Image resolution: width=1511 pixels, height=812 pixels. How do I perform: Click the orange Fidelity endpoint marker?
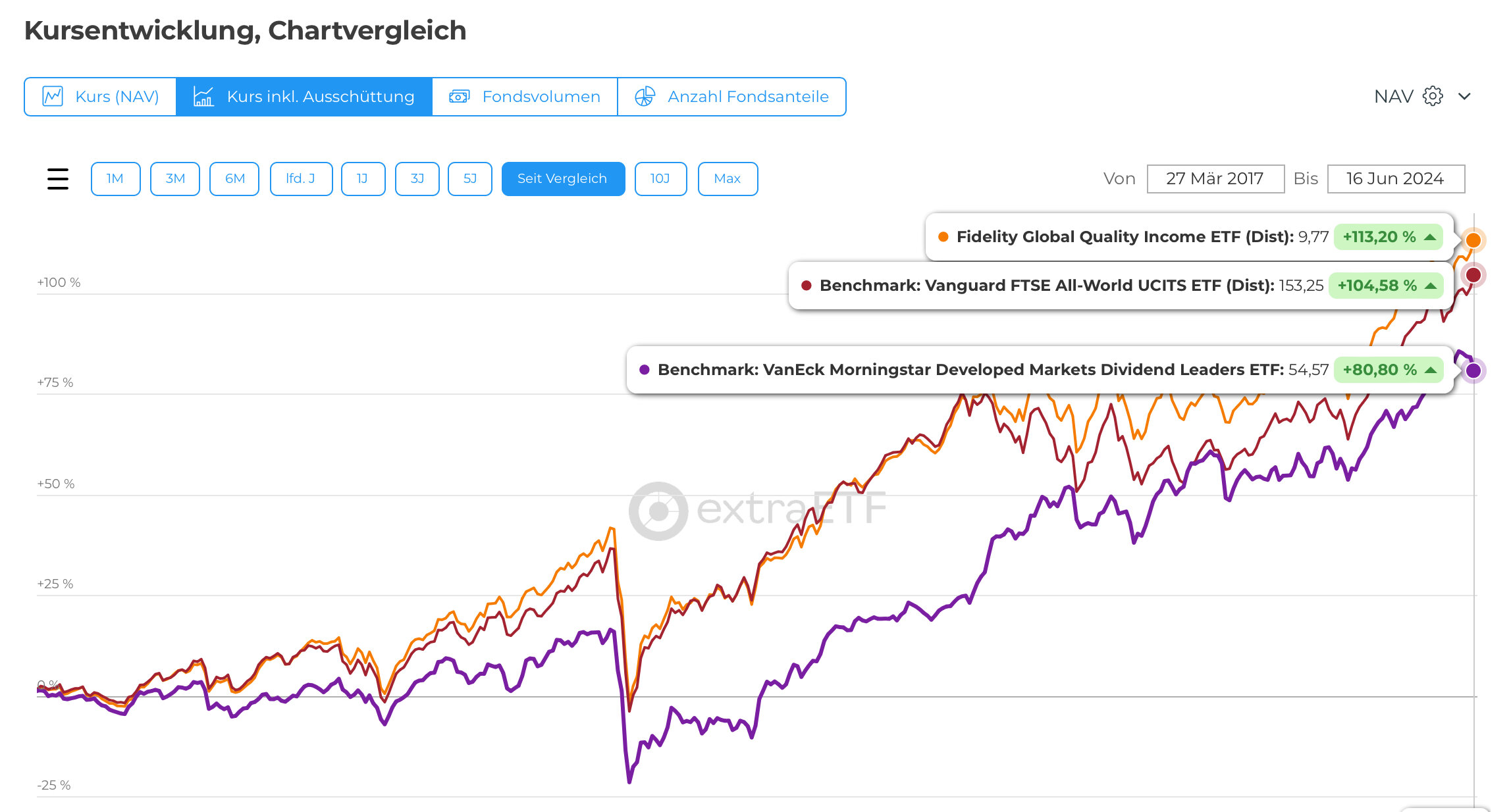pyautogui.click(x=1473, y=240)
